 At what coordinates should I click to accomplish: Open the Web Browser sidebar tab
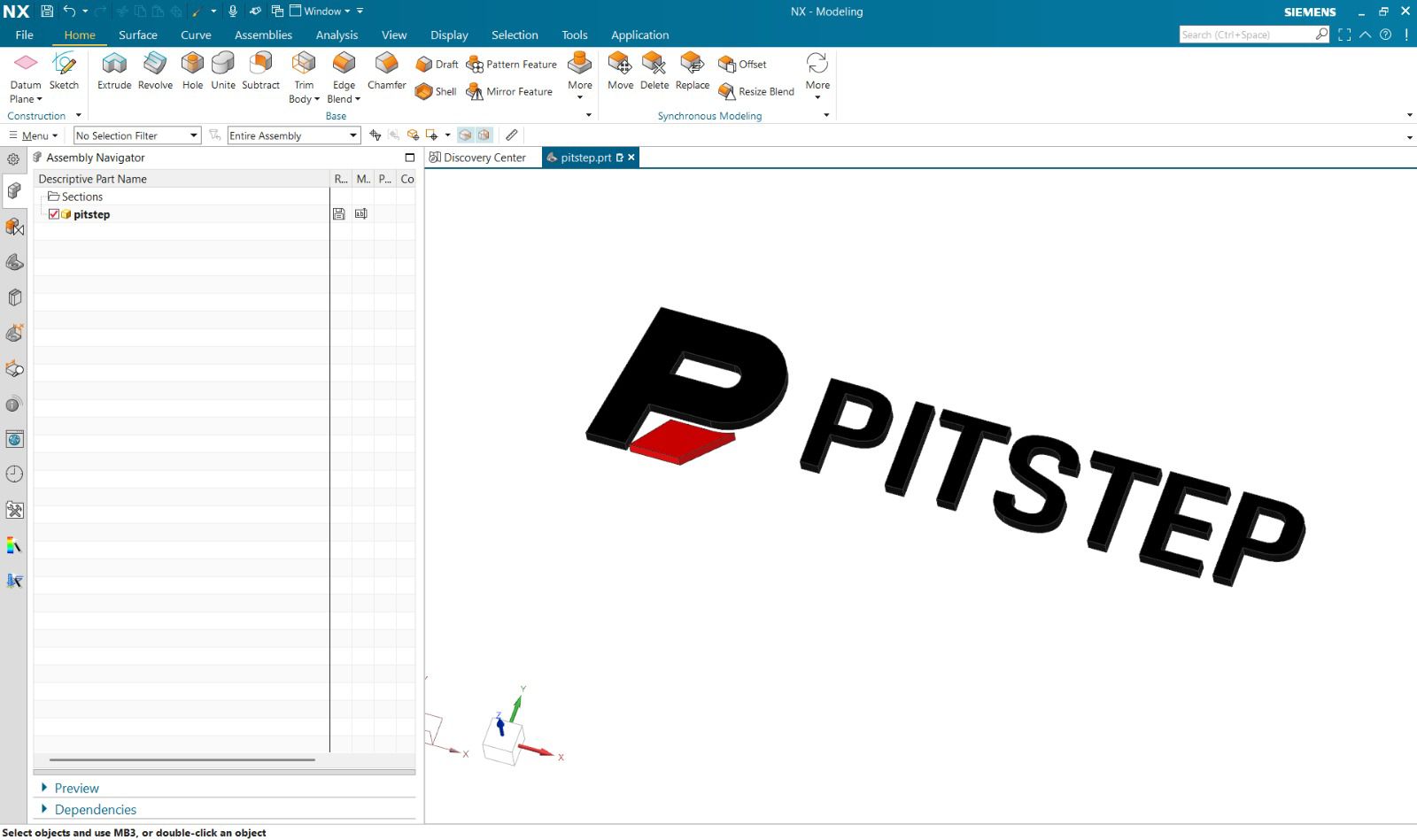(x=14, y=439)
